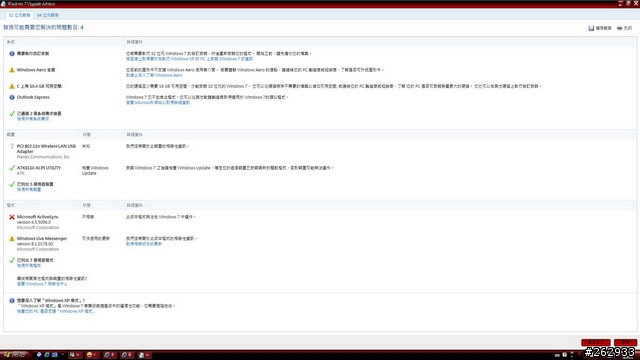Click green checkmark for 5 compatible devices

click(x=12, y=184)
